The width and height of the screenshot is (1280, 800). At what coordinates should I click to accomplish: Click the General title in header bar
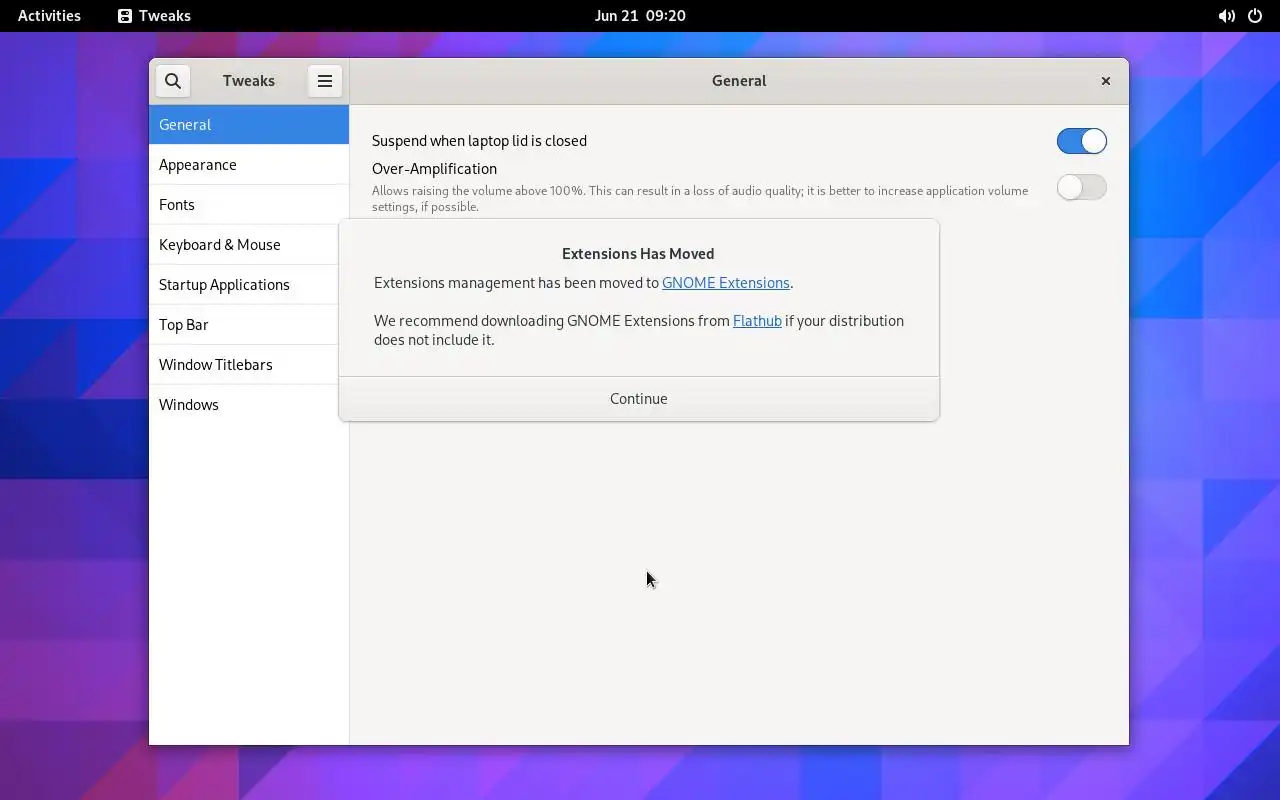pyautogui.click(x=739, y=81)
